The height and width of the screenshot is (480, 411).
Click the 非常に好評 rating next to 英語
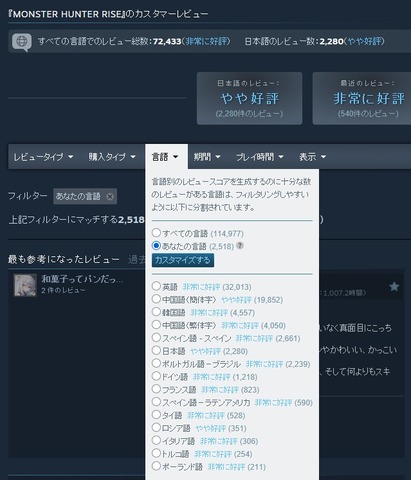201,287
